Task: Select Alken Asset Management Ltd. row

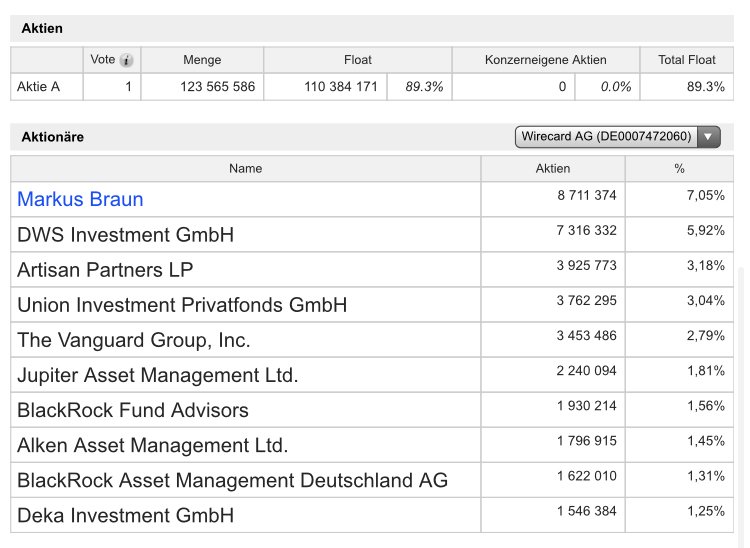Action: pyautogui.click(x=152, y=445)
